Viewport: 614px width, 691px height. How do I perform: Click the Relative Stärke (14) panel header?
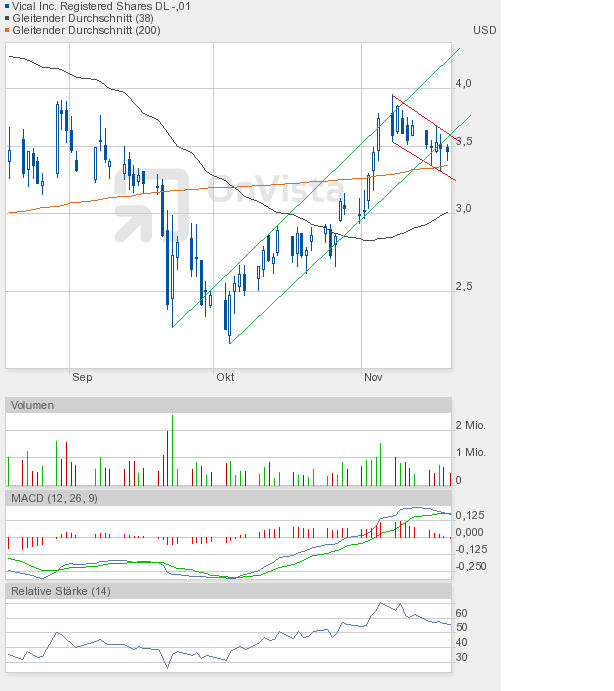60,591
